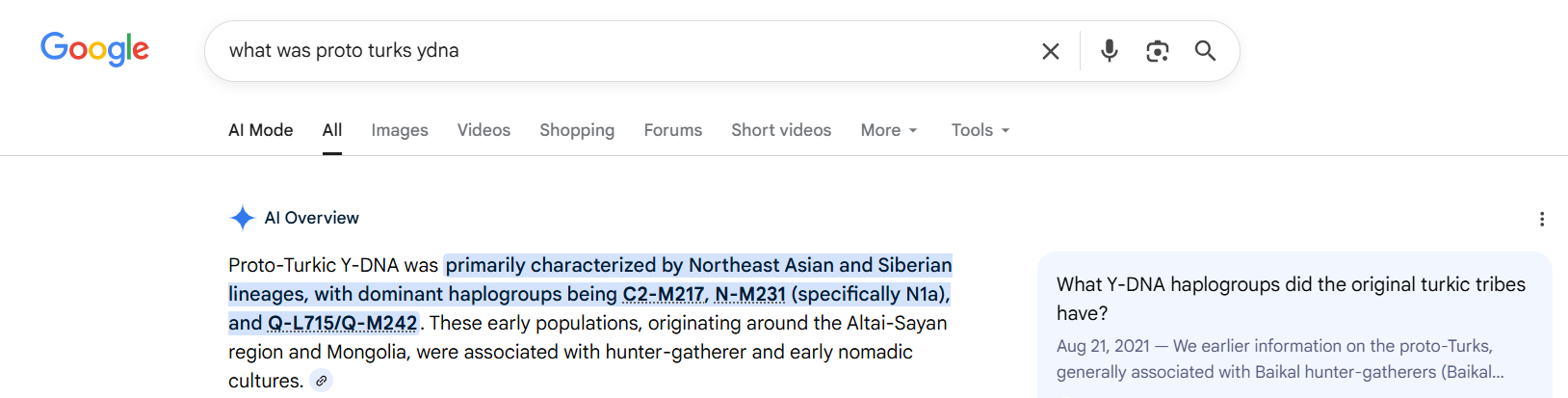1568x398 pixels.
Task: Open the AI Overview three-dot menu
Action: 1541,219
